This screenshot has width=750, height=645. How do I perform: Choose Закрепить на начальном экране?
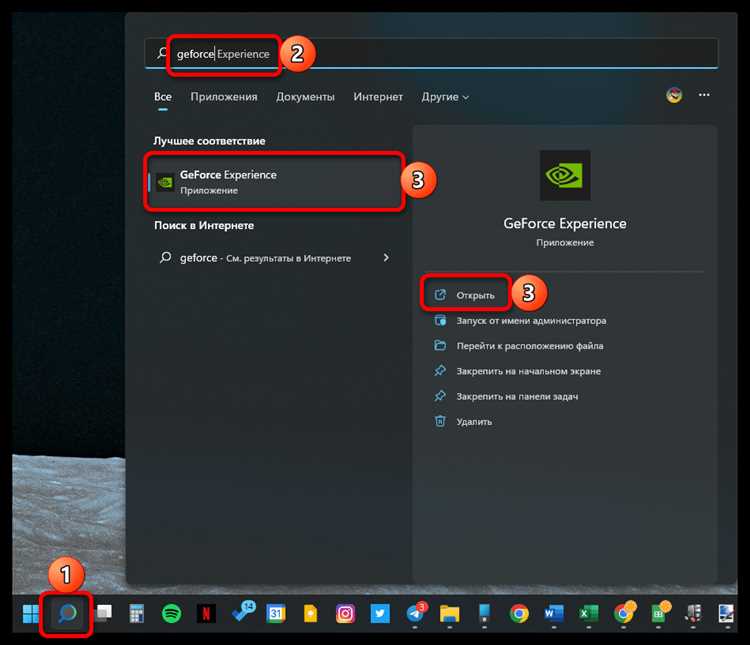pos(517,371)
